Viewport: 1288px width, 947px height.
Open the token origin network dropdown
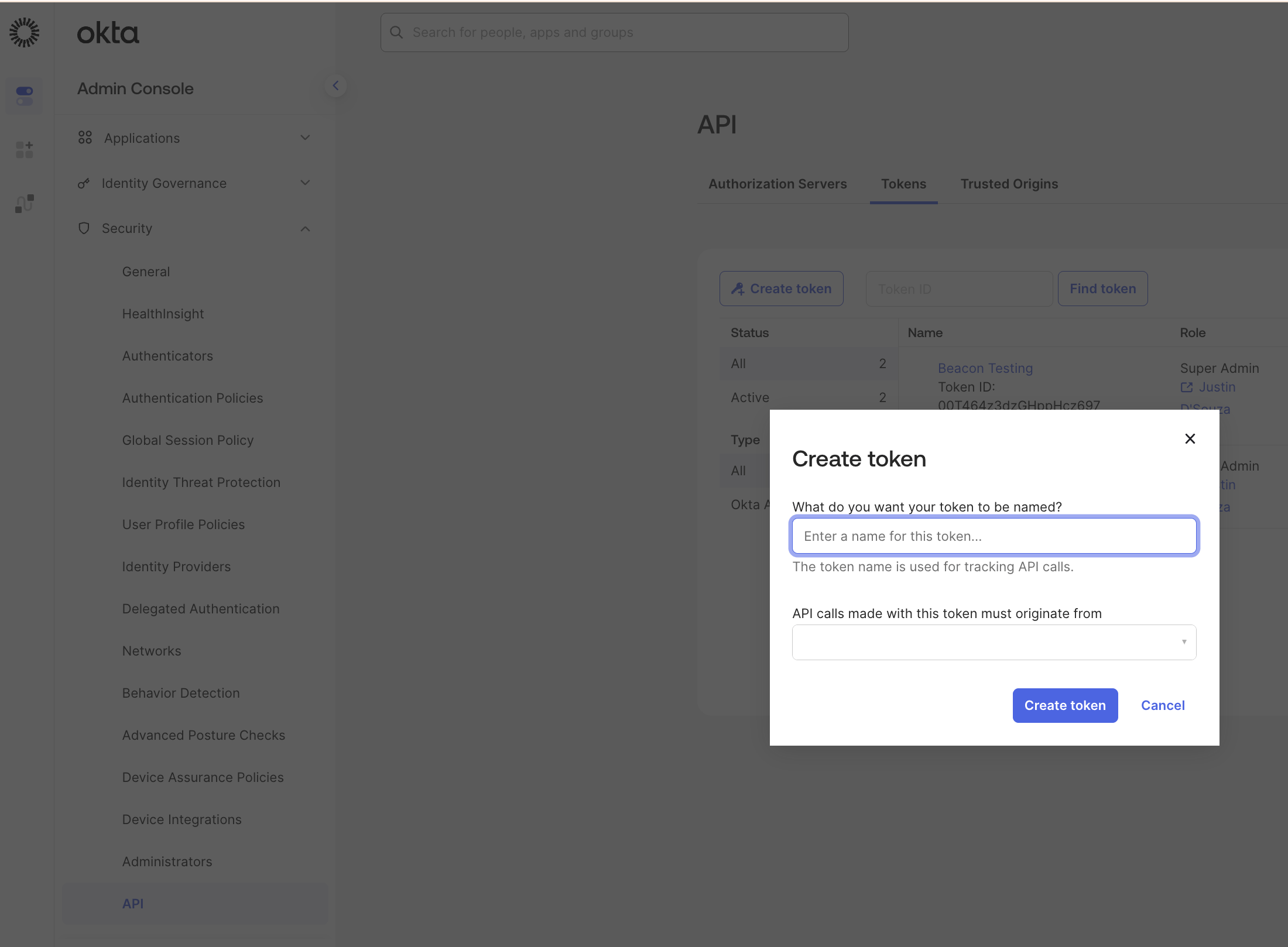pos(994,642)
